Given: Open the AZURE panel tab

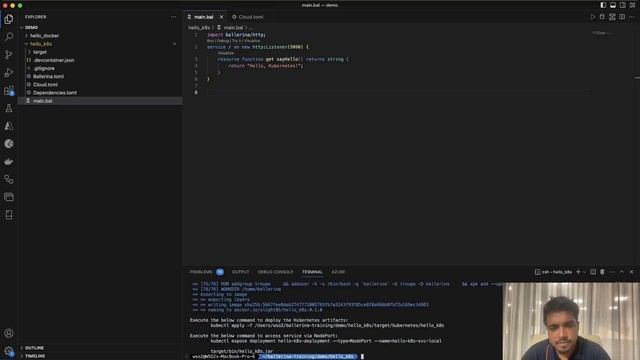Looking at the screenshot, I should click(338, 272).
